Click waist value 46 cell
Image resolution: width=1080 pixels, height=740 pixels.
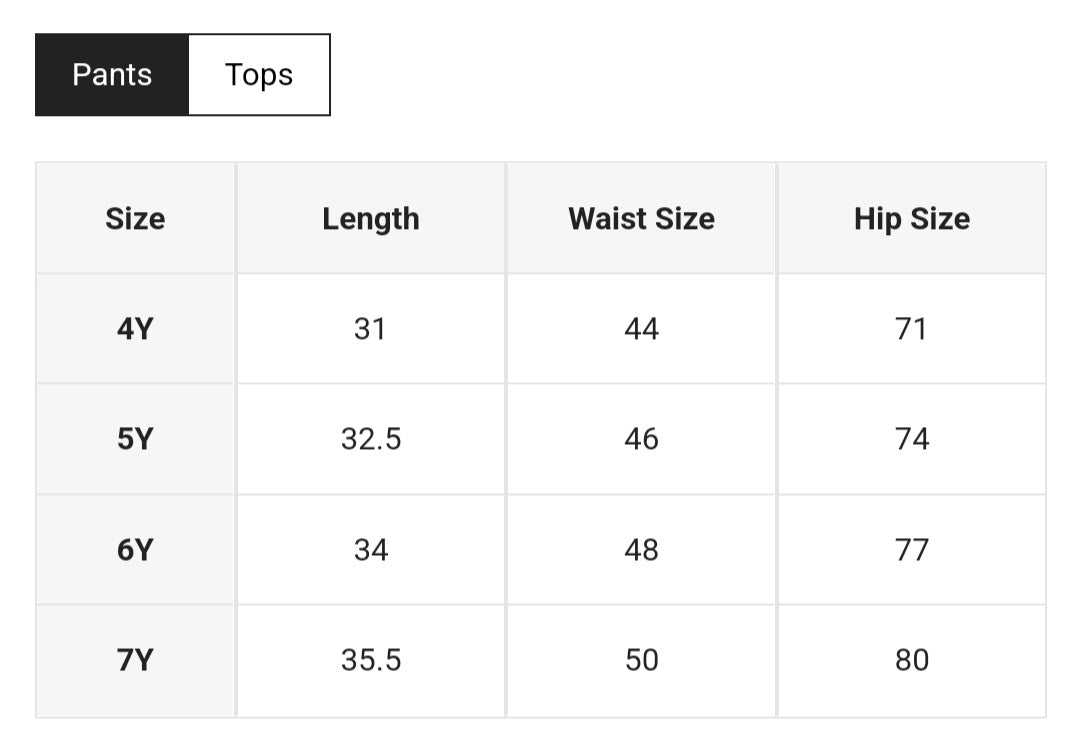point(641,439)
